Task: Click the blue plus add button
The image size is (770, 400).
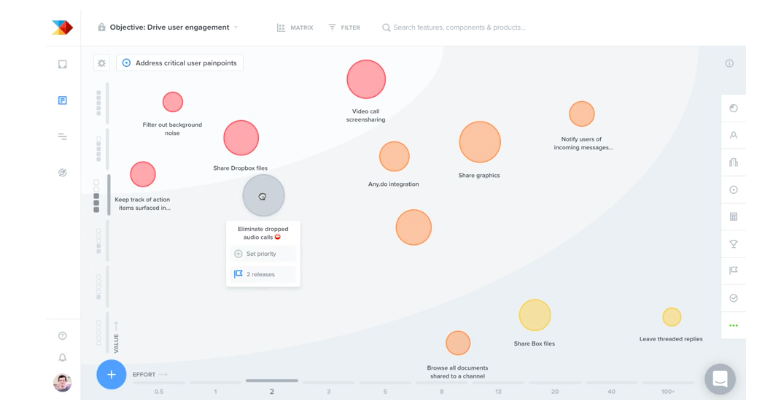Action: point(111,374)
